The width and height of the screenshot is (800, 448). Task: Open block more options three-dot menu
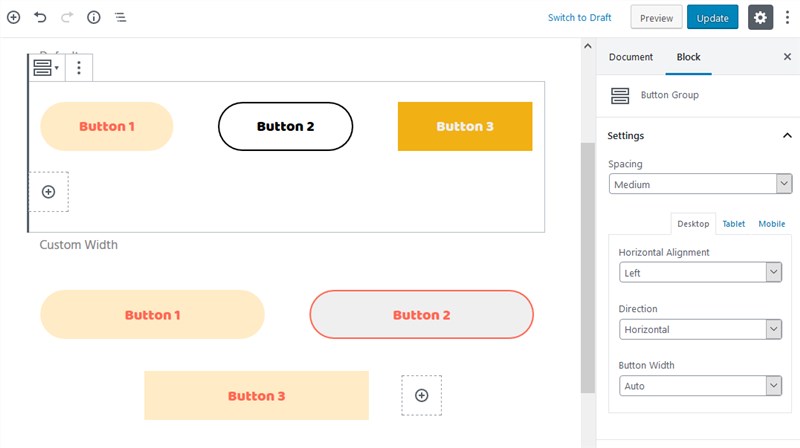tap(79, 67)
